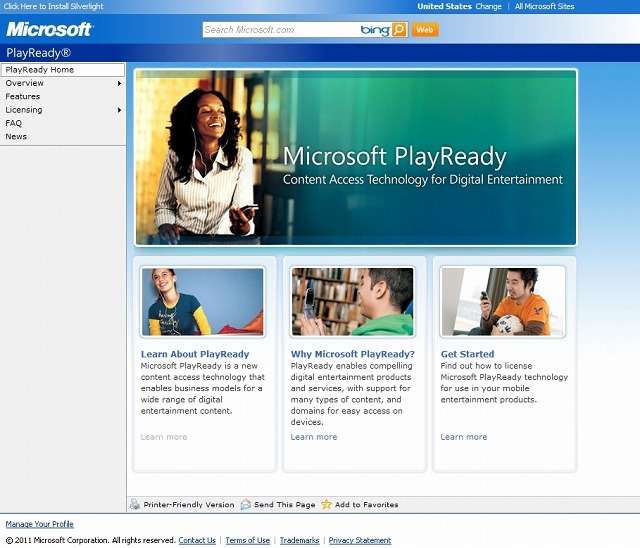Open All Microsoft Sites link
The width and height of the screenshot is (640, 548).
click(x=544, y=6)
